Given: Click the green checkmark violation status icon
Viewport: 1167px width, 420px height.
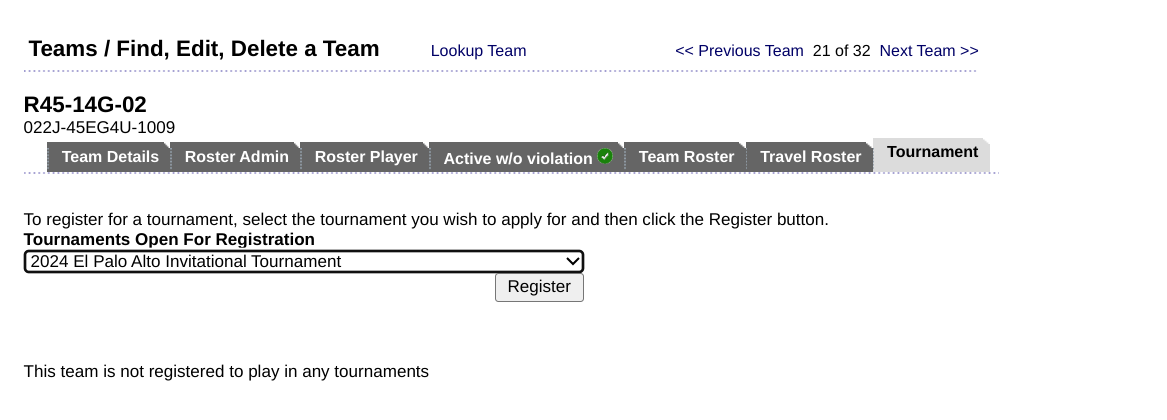Looking at the screenshot, I should [x=605, y=157].
